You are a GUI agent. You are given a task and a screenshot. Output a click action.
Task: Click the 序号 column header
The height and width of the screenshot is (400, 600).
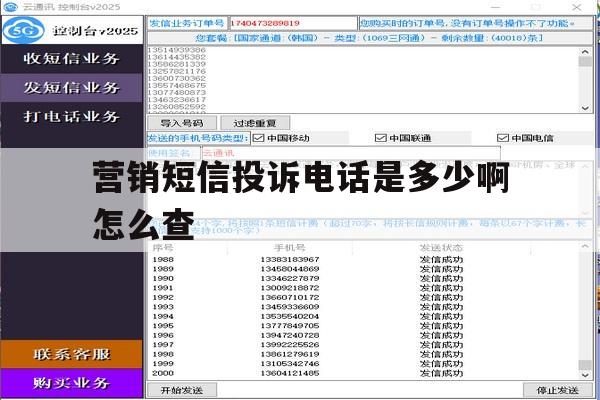(x=163, y=248)
